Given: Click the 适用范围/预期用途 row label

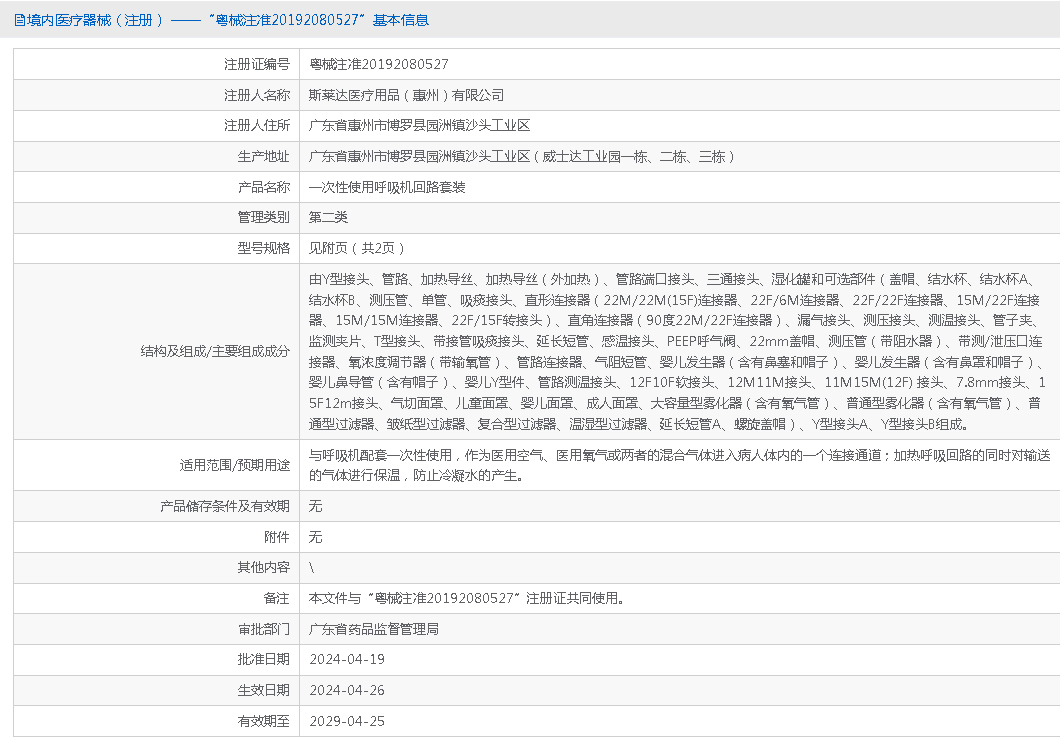Looking at the screenshot, I should tap(234, 465).
